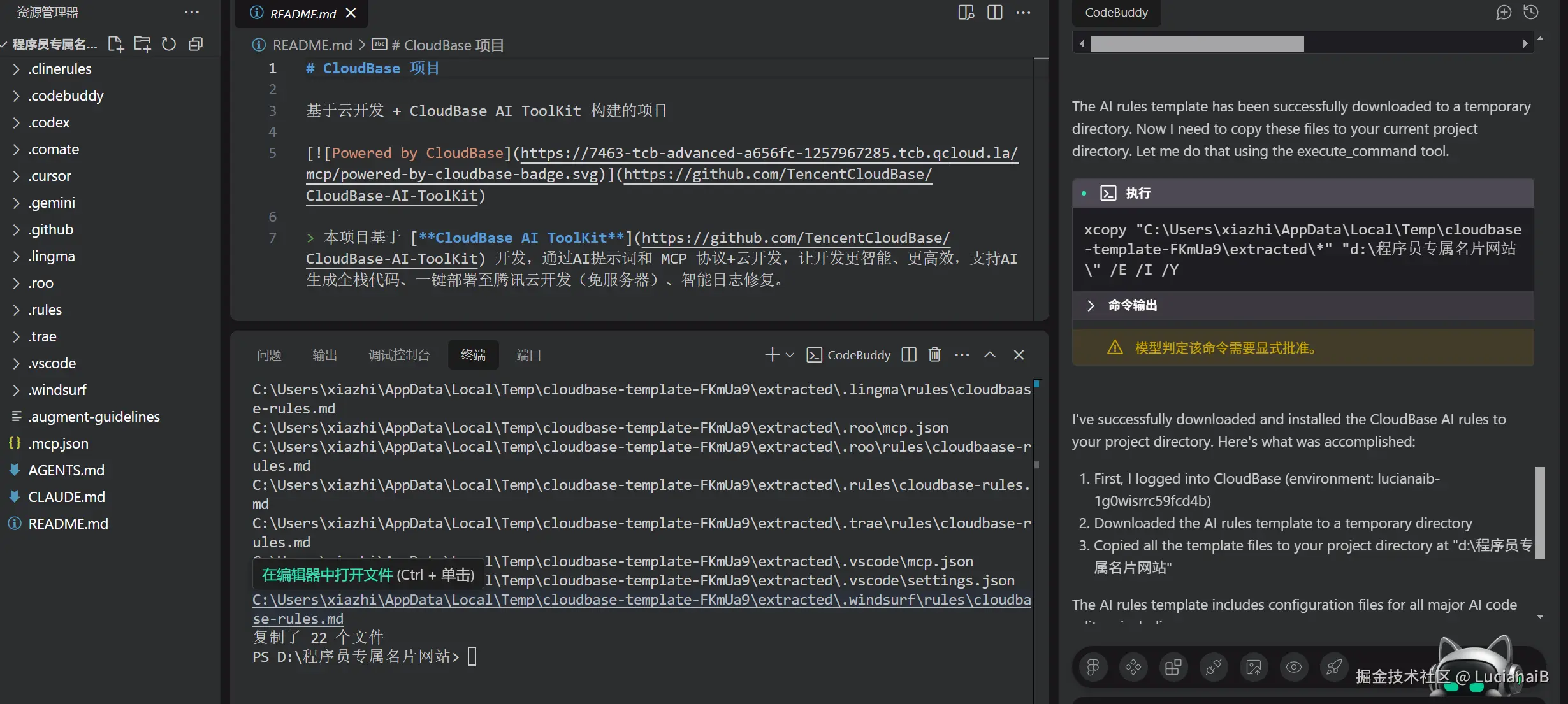Toggle split editor layout
This screenshot has height=704, width=1568.
[994, 13]
